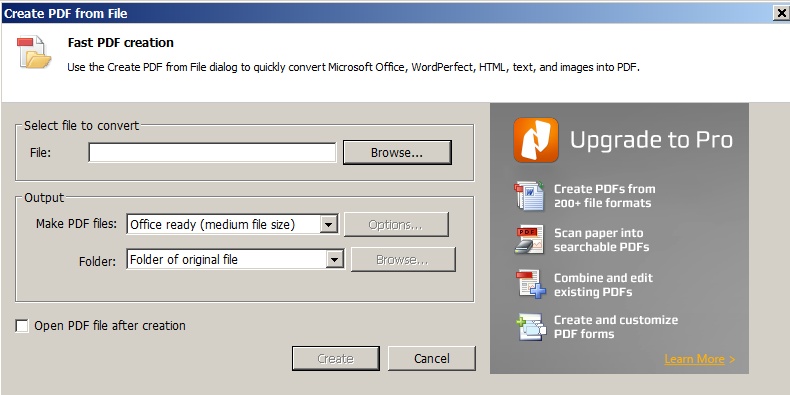Click into the File path input field

pyautogui.click(x=212, y=153)
